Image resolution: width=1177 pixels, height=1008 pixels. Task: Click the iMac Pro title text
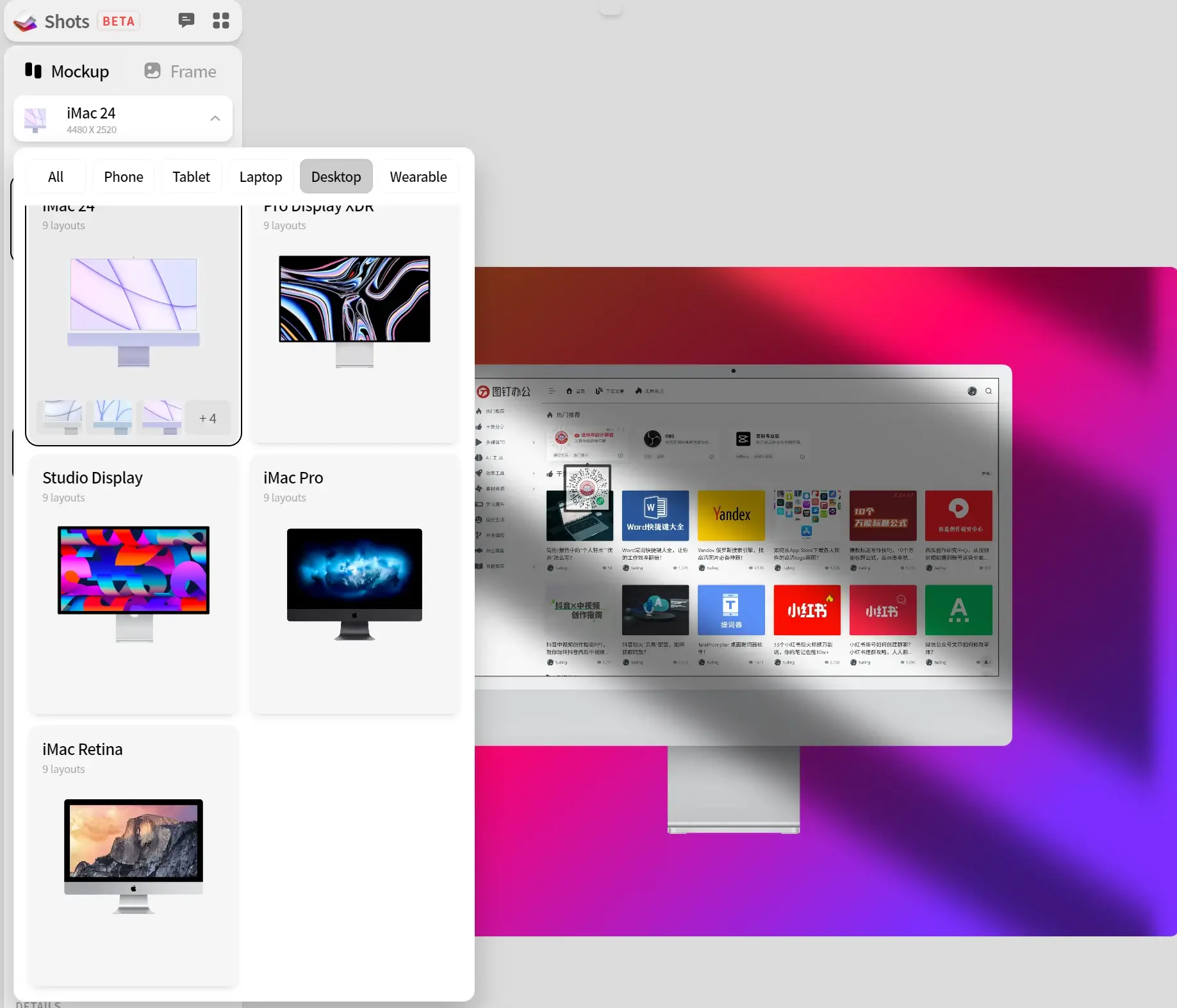(x=293, y=478)
